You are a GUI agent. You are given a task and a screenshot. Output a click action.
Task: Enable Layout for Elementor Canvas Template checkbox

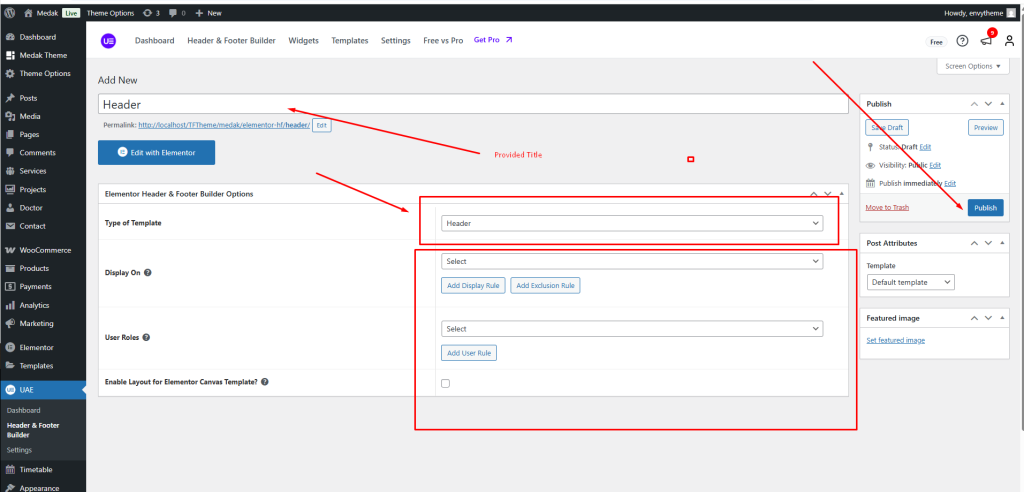(446, 383)
